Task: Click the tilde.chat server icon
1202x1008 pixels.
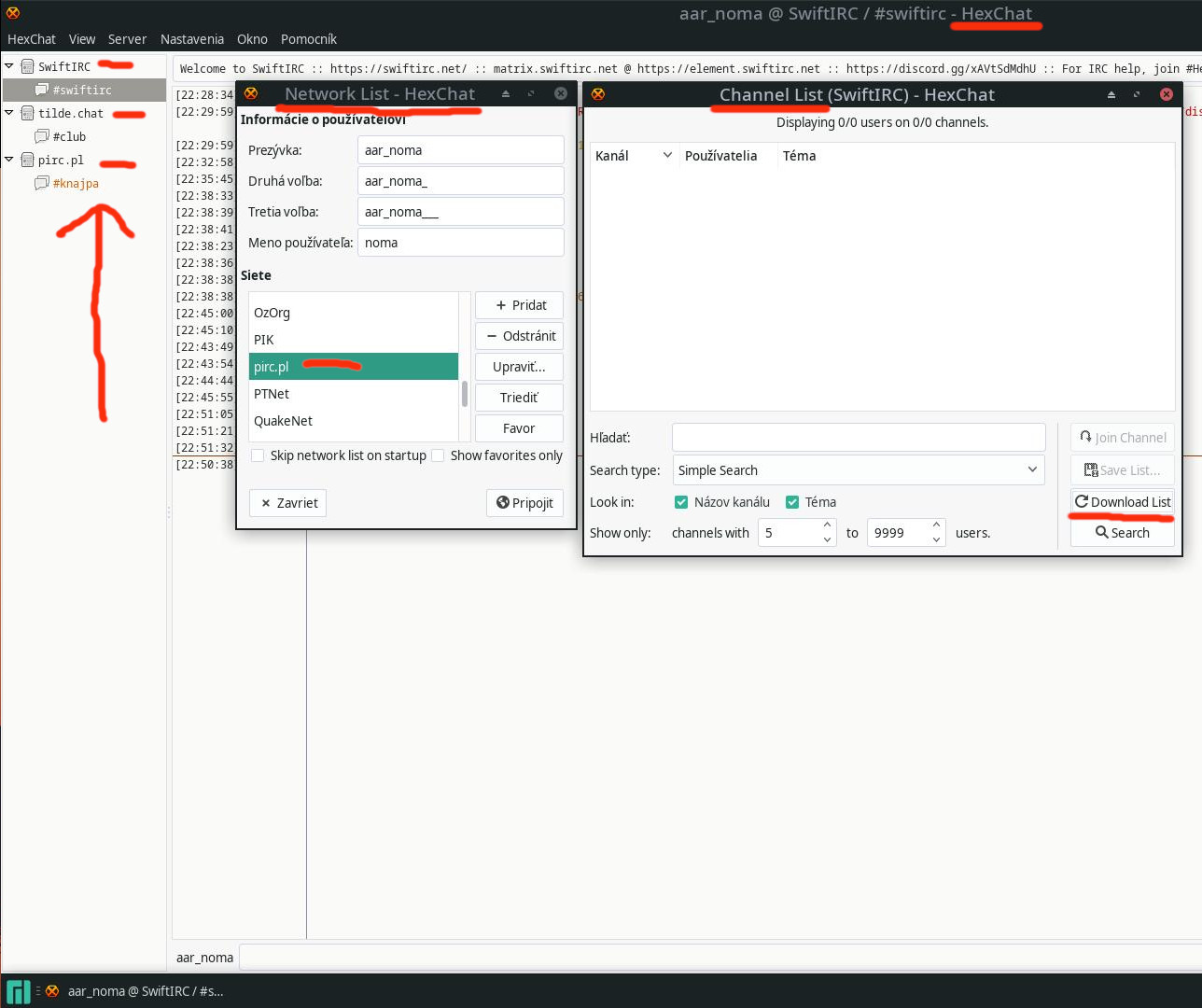Action: tap(27, 114)
